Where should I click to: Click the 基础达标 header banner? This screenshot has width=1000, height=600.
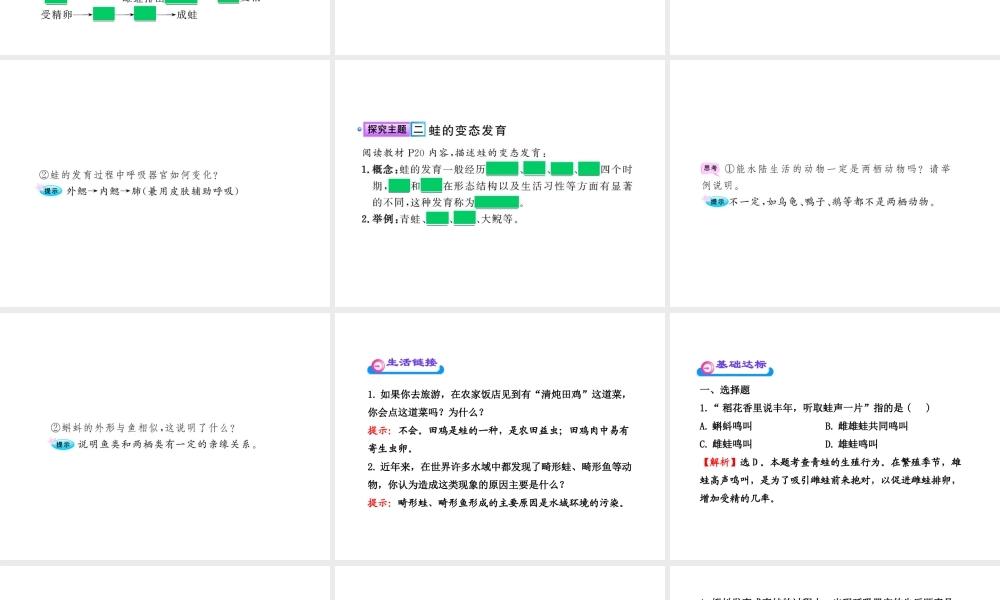[735, 367]
